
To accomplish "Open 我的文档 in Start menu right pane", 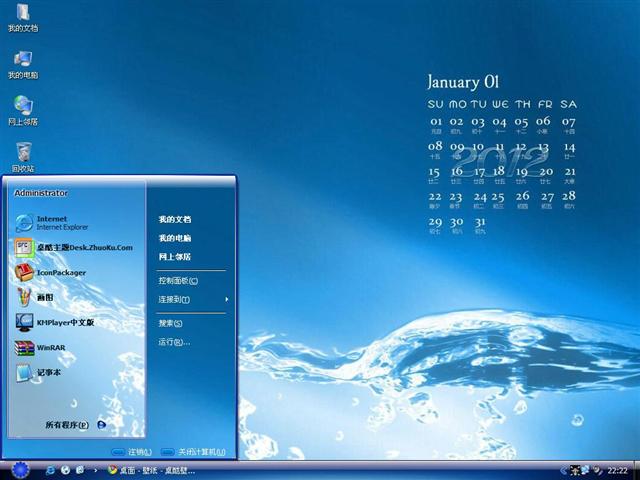I will click(x=175, y=219).
